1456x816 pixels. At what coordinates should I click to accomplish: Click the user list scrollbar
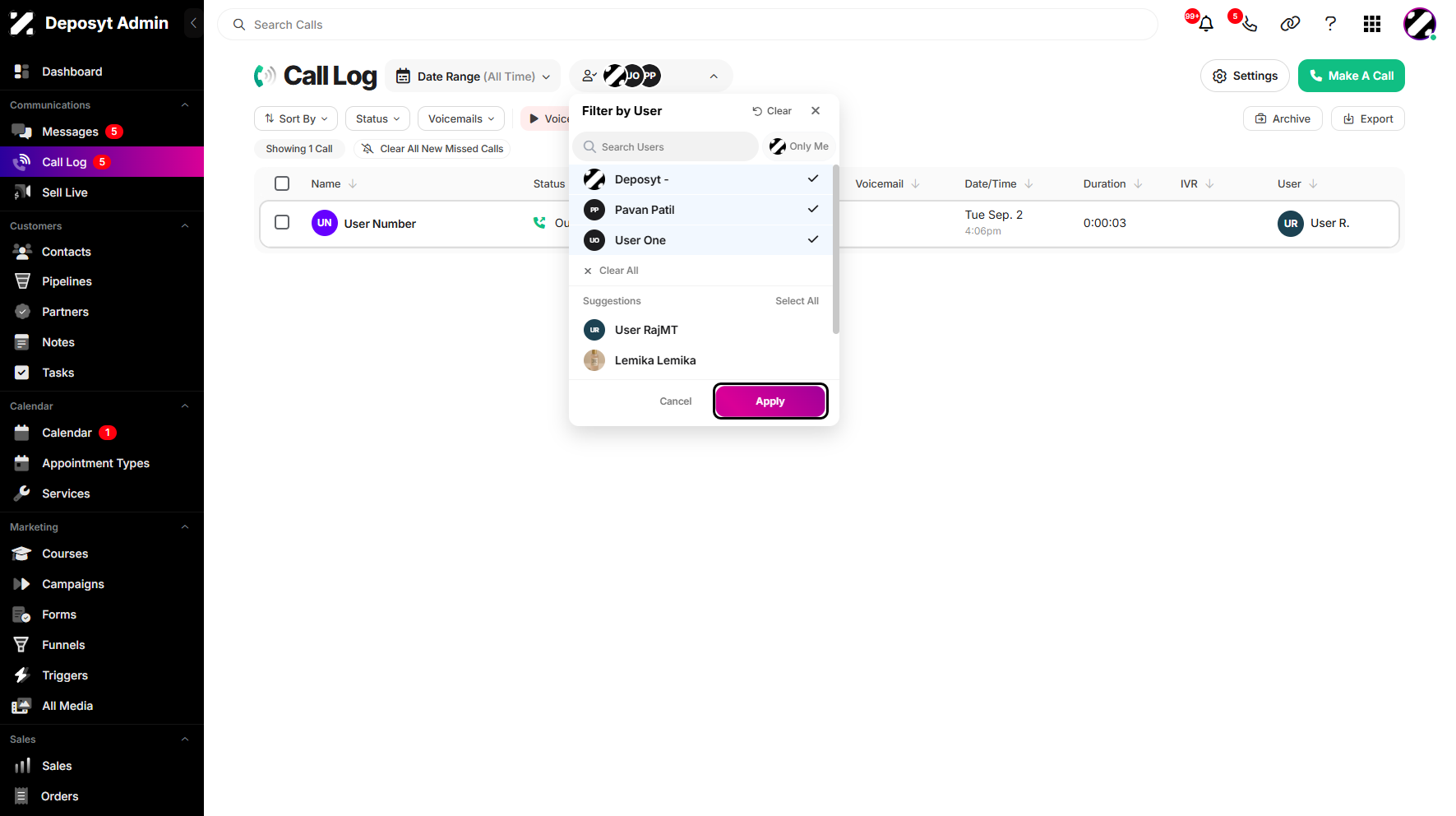pos(836,249)
